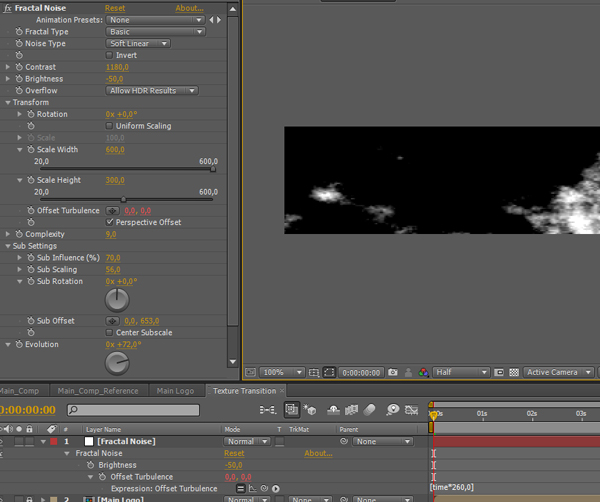This screenshot has height=502, width=600.
Task: Toggle the Contrast stopwatch keyframe icon
Action: [x=19, y=67]
